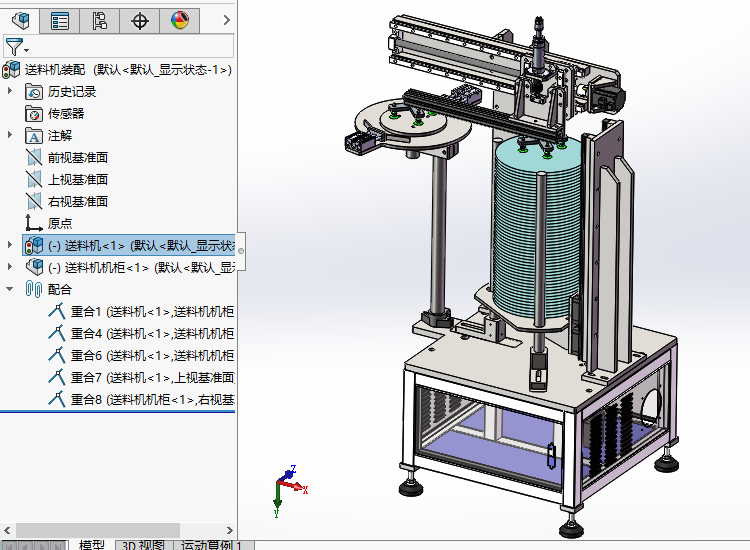The width and height of the screenshot is (750, 550).
Task: Open the DimXpertManager crosshair tab
Action: (x=140, y=21)
